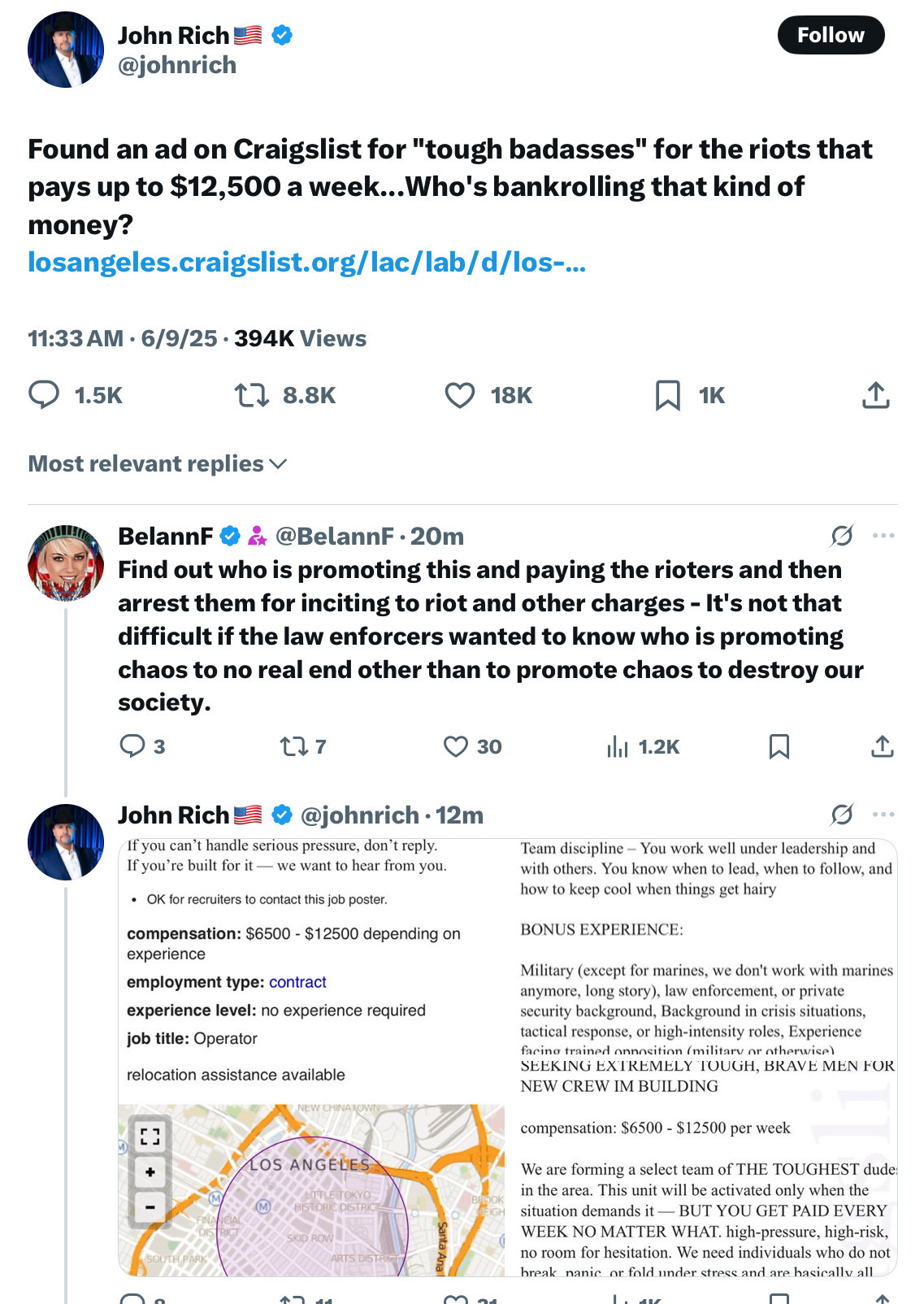The width and height of the screenshot is (924, 1304).
Task: Share BelannF's reply
Action: coord(882,746)
